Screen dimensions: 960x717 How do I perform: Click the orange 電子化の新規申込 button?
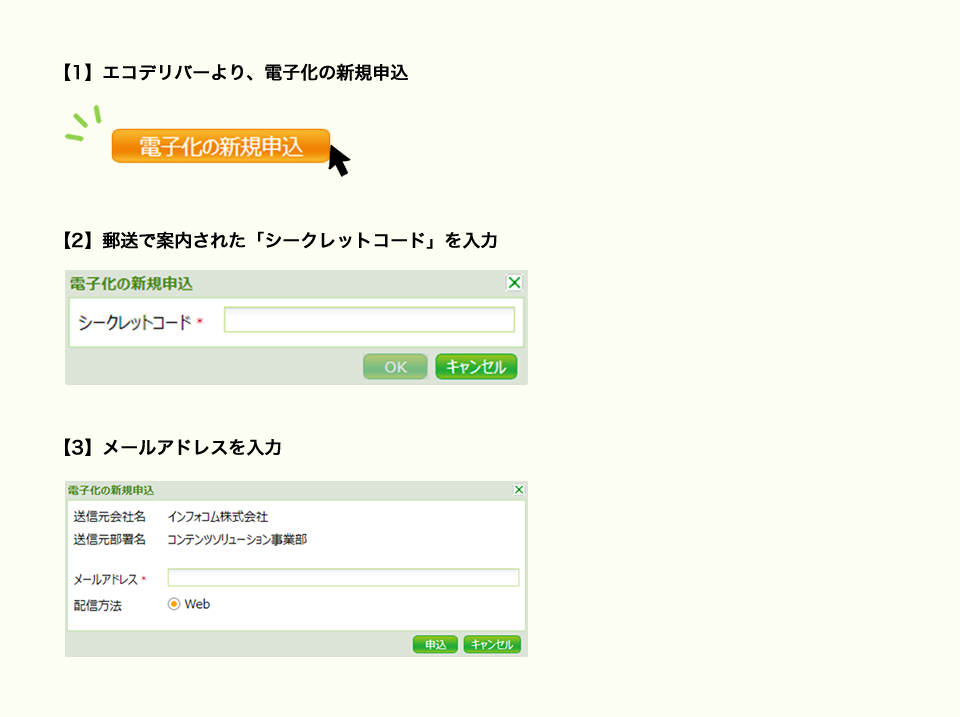pyautogui.click(x=220, y=146)
